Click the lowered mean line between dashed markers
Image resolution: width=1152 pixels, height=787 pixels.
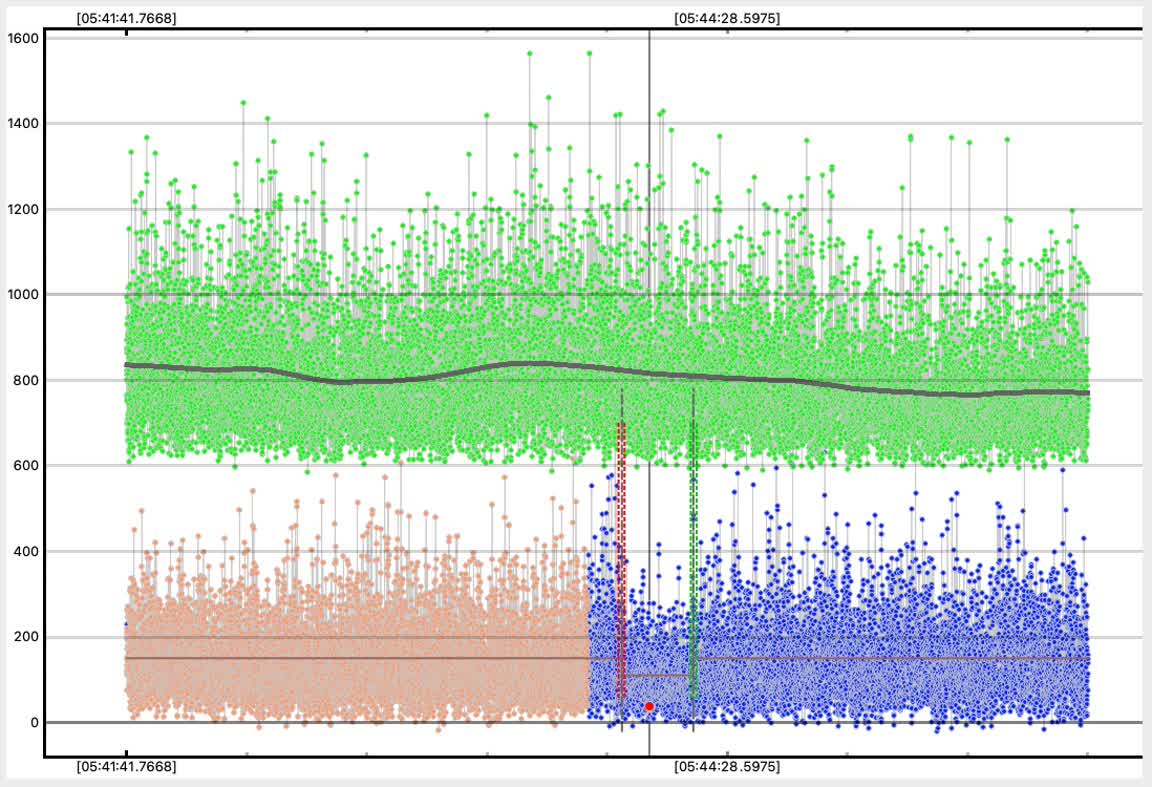tap(657, 676)
